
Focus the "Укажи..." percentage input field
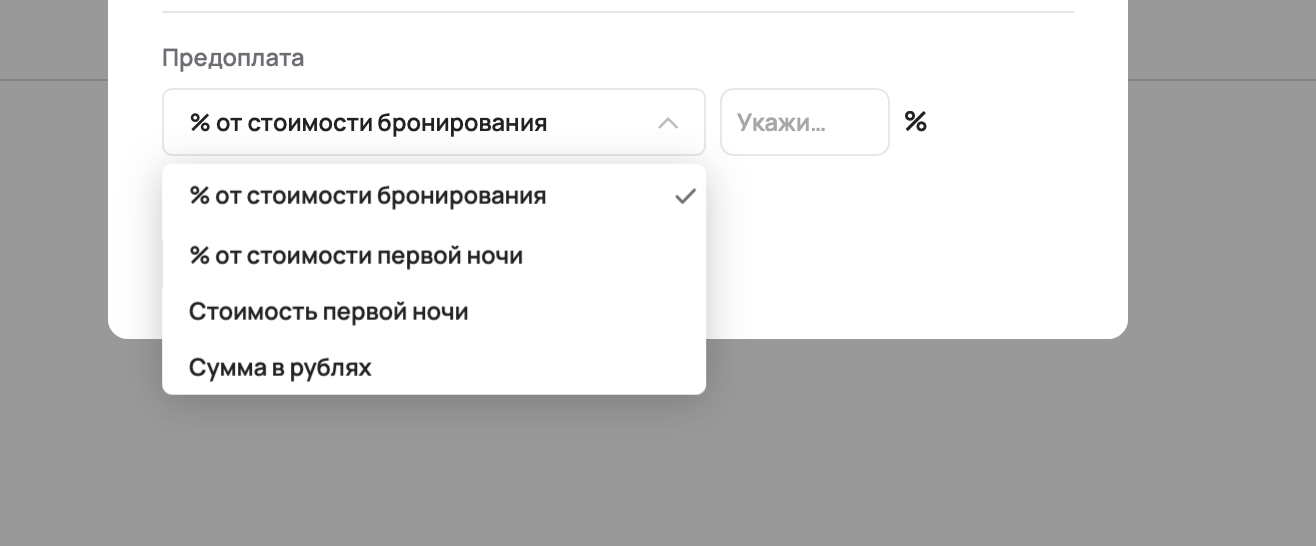pos(804,123)
